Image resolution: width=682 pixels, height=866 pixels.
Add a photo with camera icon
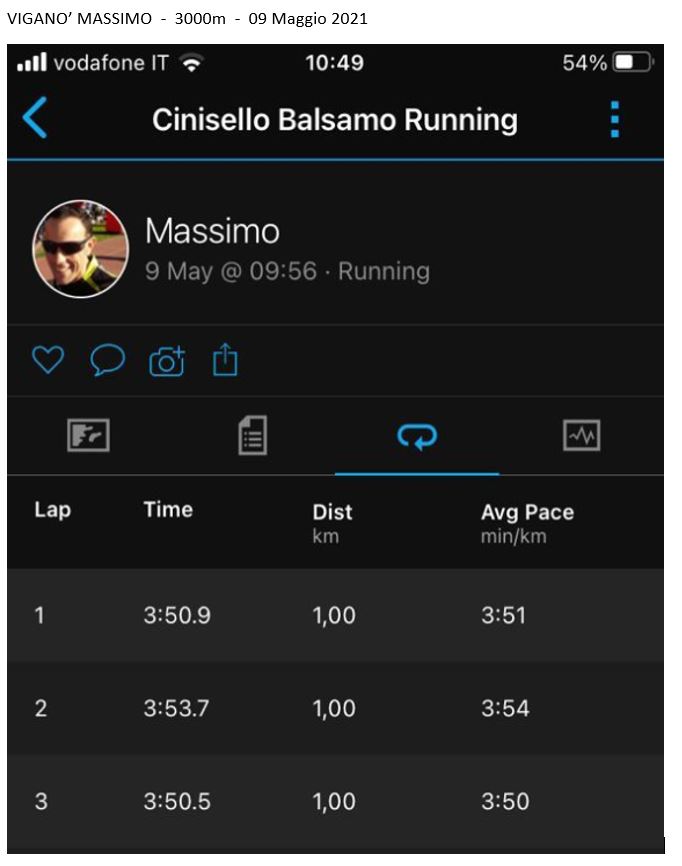[167, 361]
